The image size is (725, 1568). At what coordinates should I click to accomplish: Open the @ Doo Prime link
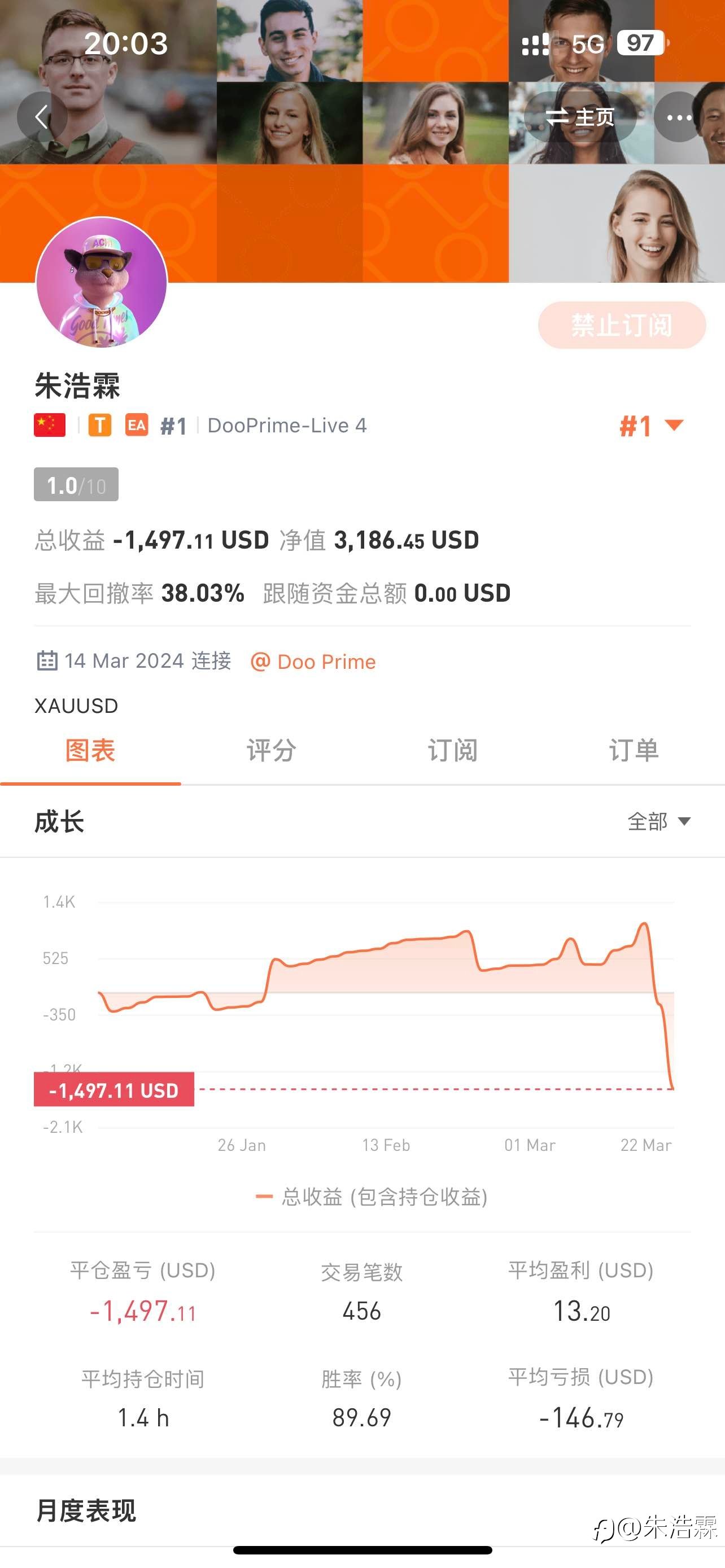(x=313, y=662)
